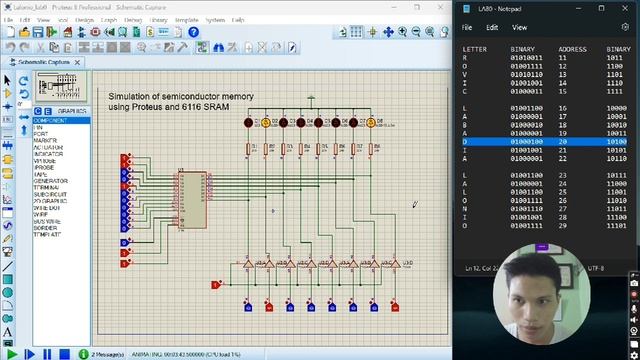
Task: Open a project with the folder icon
Action: pos(24,32)
